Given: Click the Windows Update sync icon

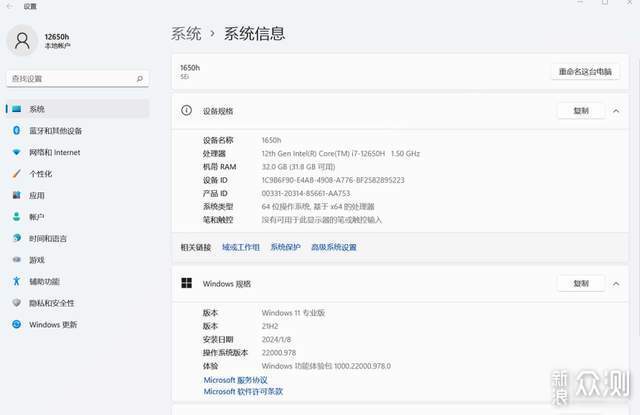Looking at the screenshot, I should coord(16,324).
